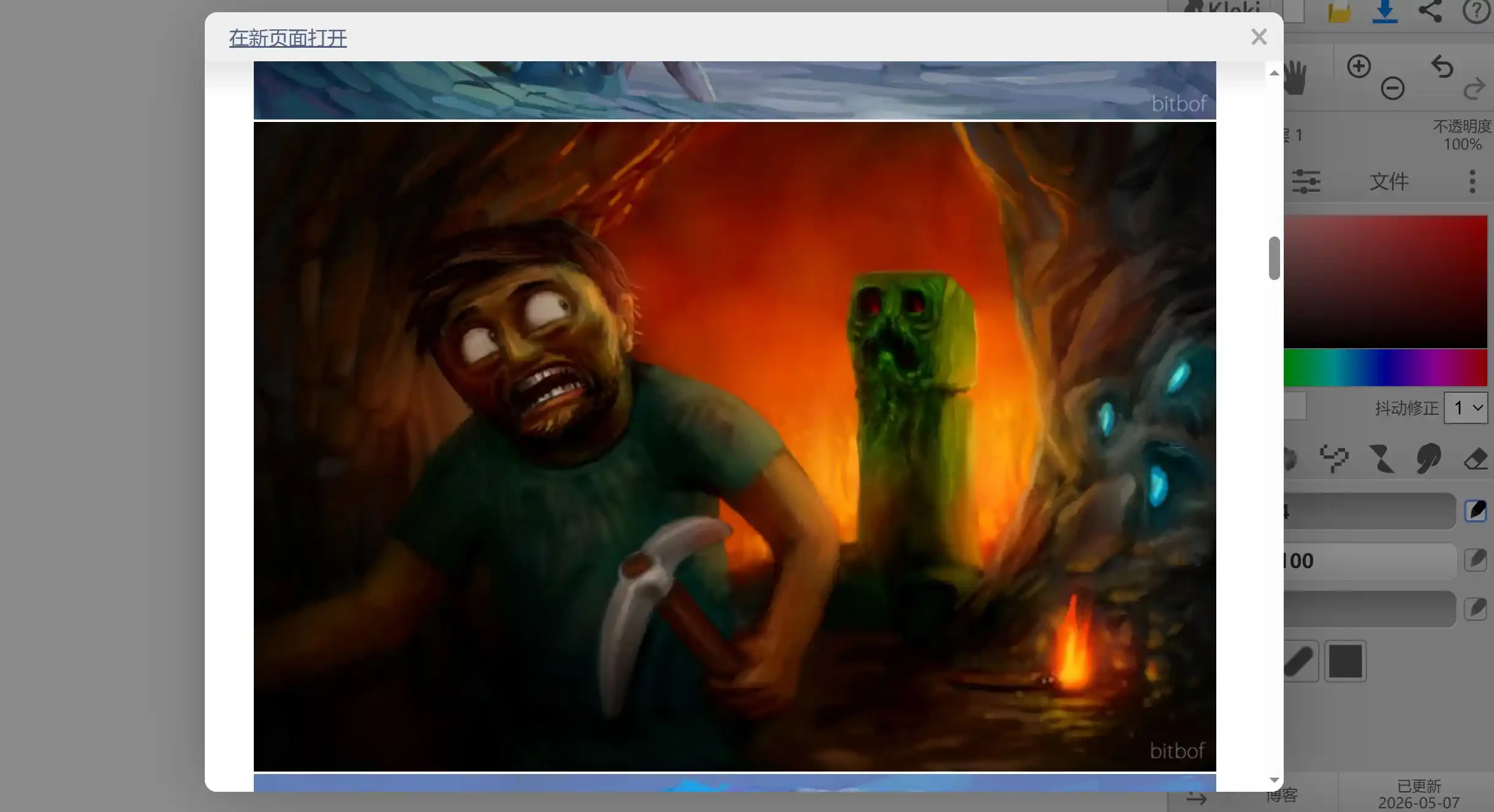This screenshot has width=1494, height=812.
Task: Pick a shade in the red color field
Action: click(x=1385, y=281)
